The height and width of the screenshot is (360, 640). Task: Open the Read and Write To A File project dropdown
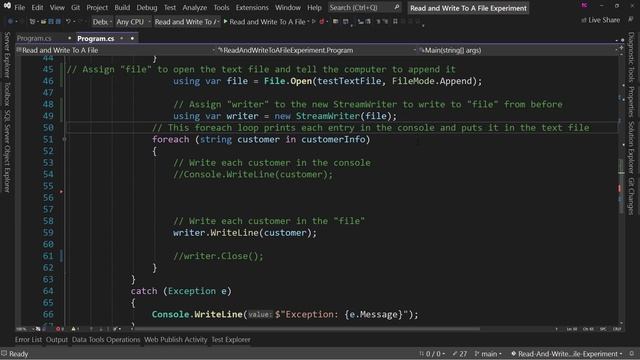116,50
